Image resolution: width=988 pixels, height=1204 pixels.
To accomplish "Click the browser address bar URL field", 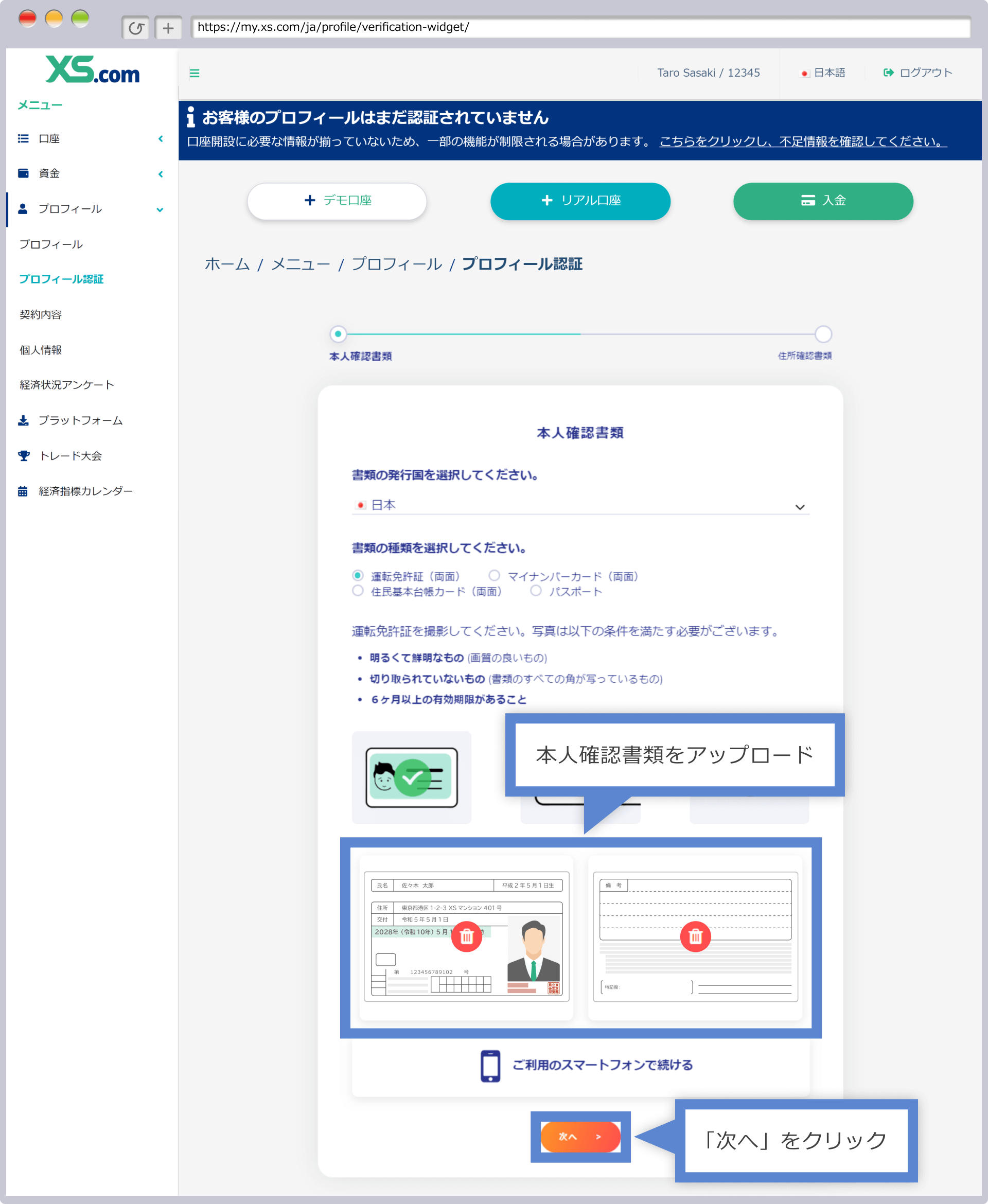I will point(580,27).
